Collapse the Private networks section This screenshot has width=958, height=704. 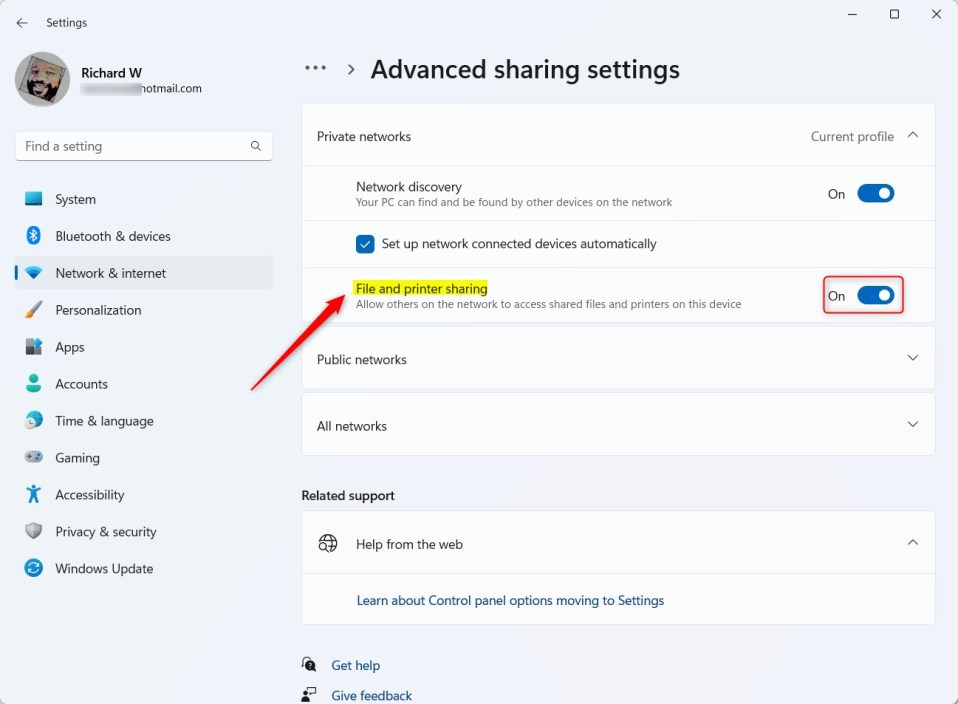(912, 136)
